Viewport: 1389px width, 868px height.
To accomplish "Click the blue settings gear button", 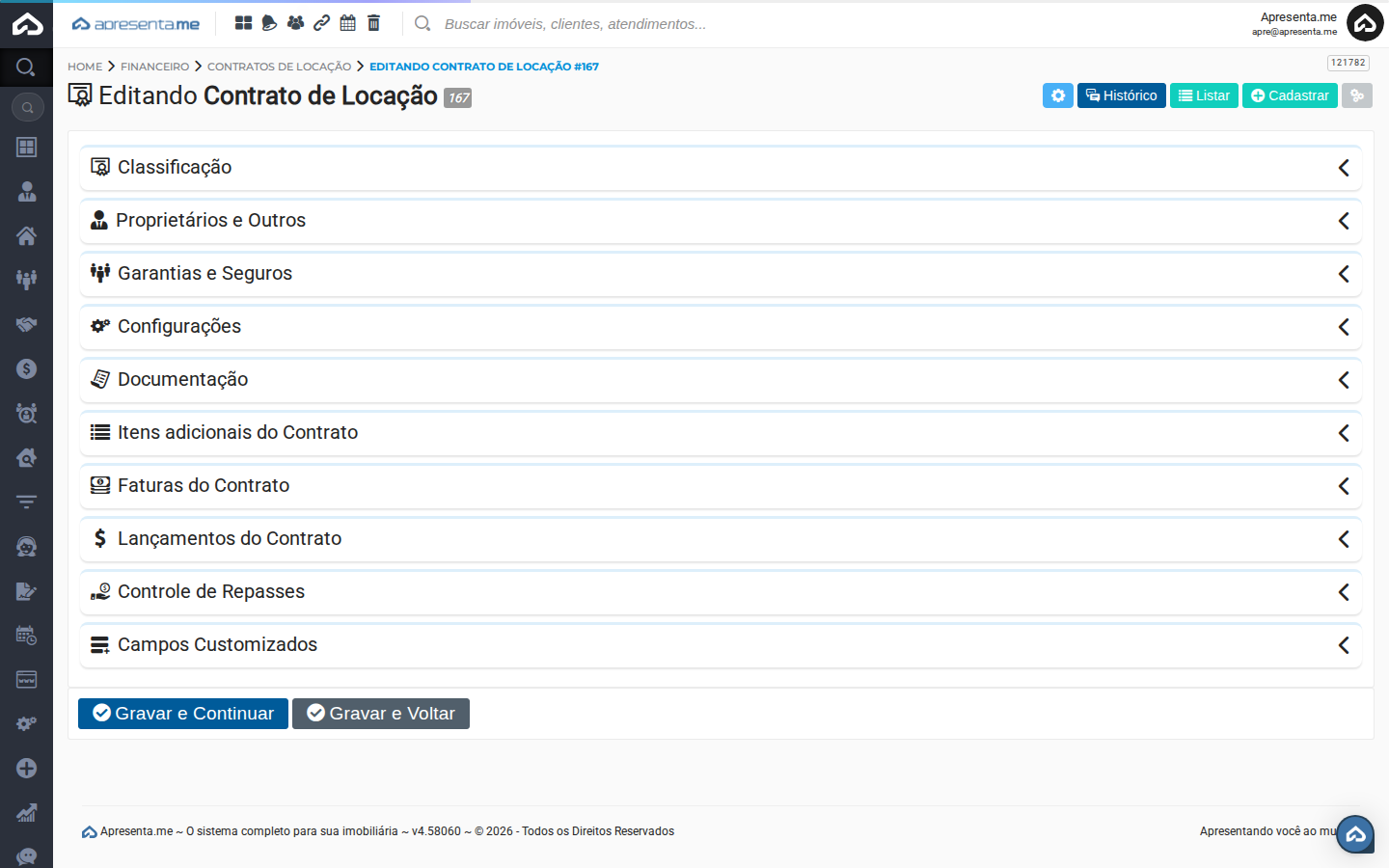I will click(x=1057, y=95).
